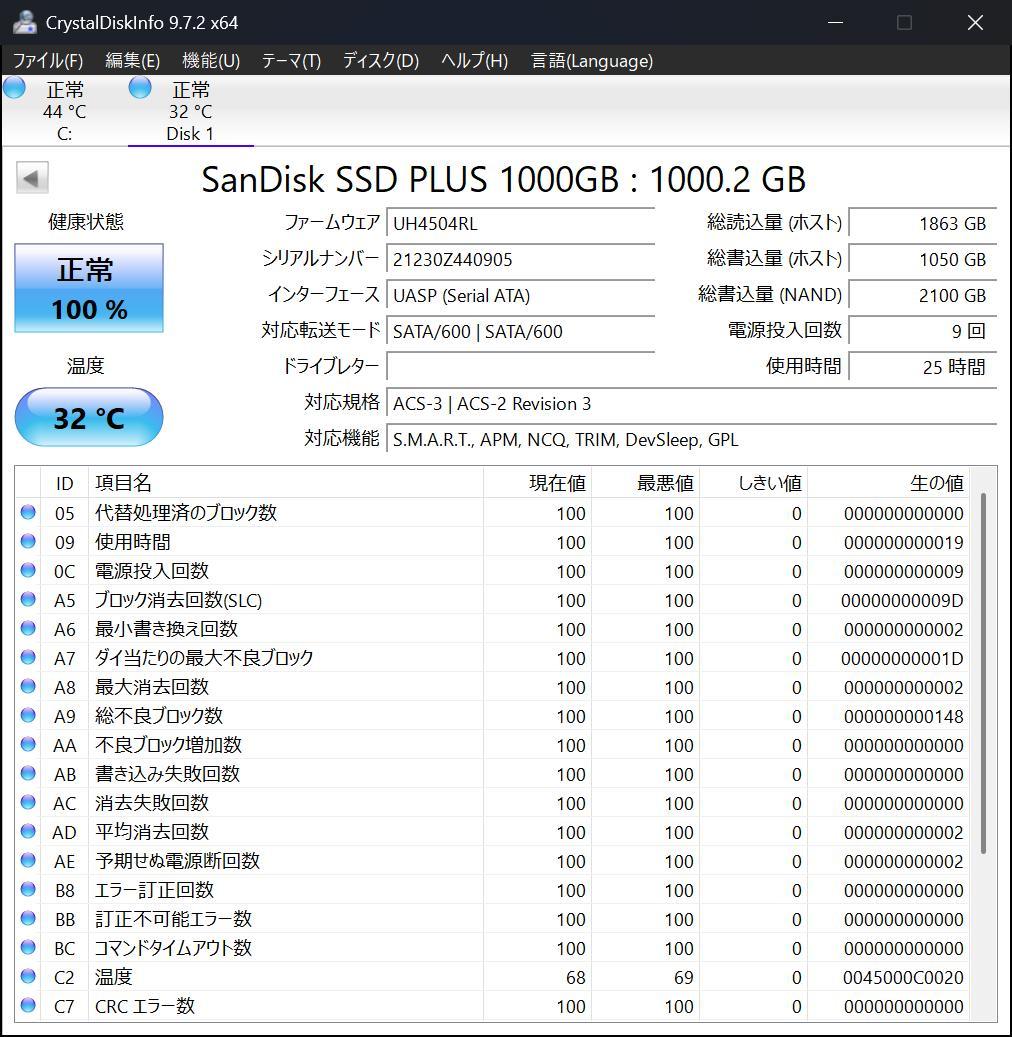Screen dimensions: 1012x1037
Task: Click status dot for attribute AD 平均消去回数
Action: pos(28,831)
